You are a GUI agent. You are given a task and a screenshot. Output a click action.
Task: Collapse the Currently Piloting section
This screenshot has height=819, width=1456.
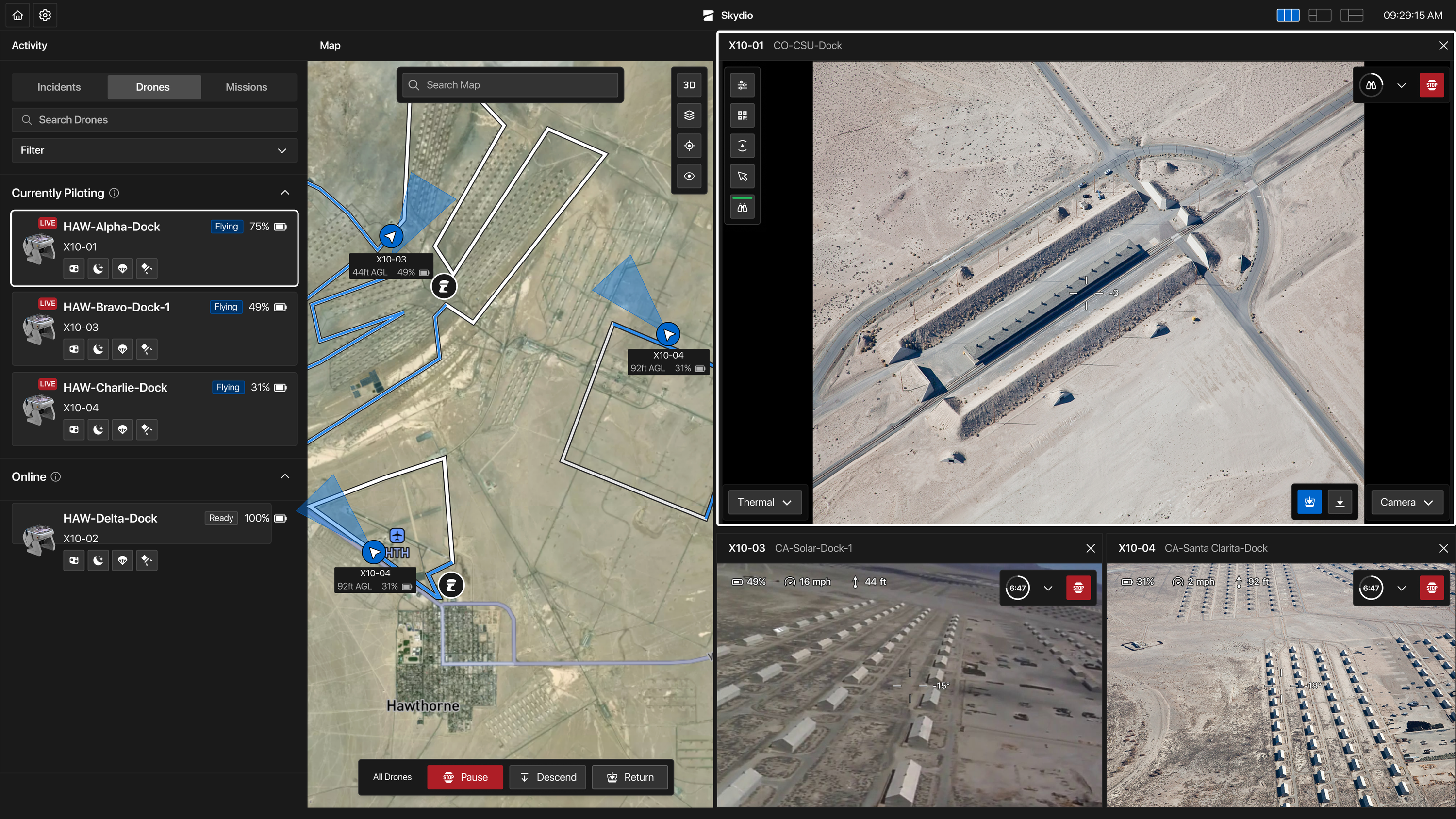coord(285,193)
